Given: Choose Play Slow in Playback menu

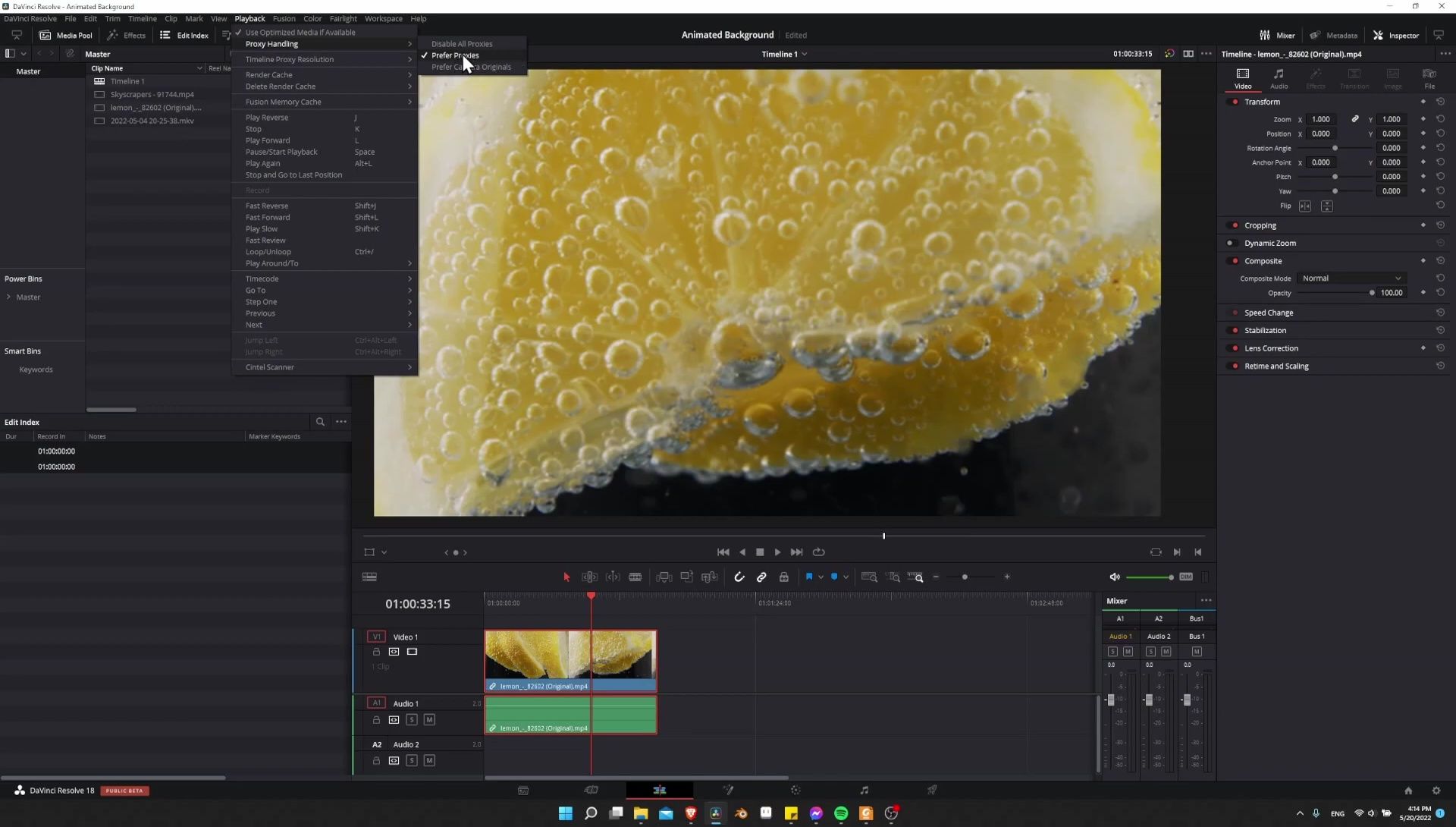Looking at the screenshot, I should point(325,228).
